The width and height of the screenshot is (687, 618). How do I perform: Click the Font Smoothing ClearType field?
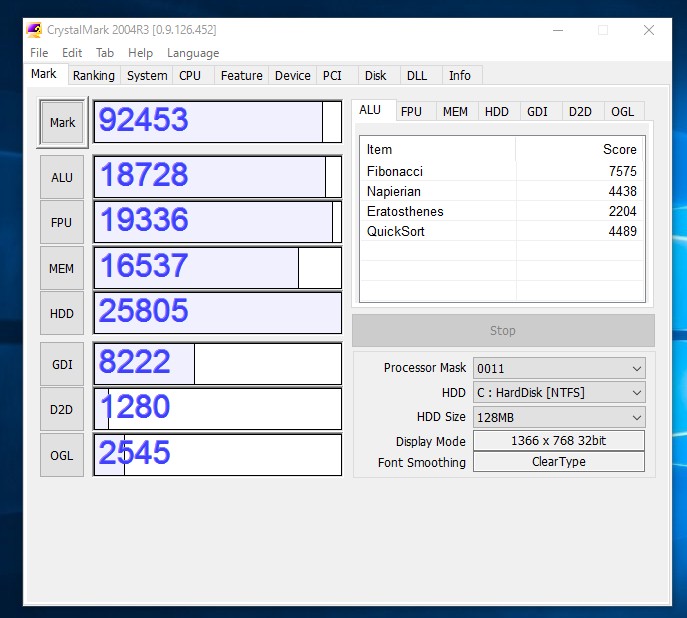(x=559, y=462)
